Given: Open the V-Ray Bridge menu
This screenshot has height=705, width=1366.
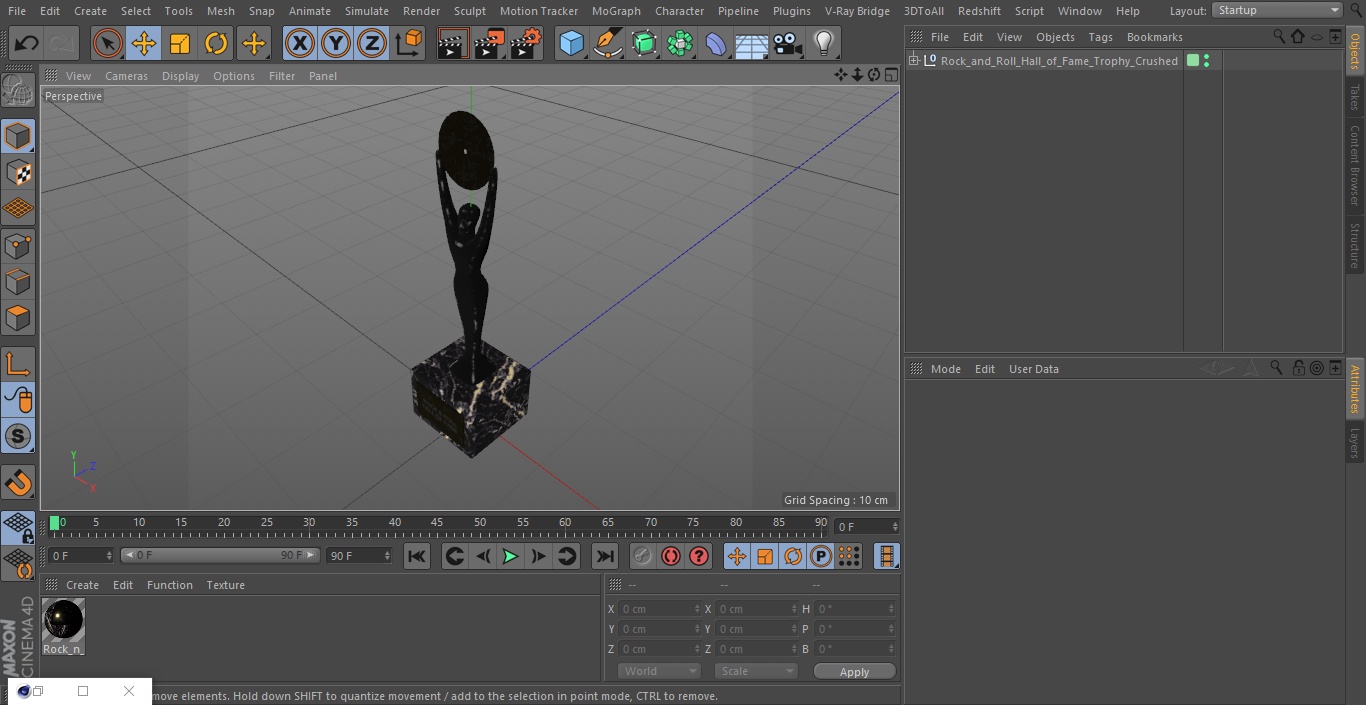Looking at the screenshot, I should 857,11.
